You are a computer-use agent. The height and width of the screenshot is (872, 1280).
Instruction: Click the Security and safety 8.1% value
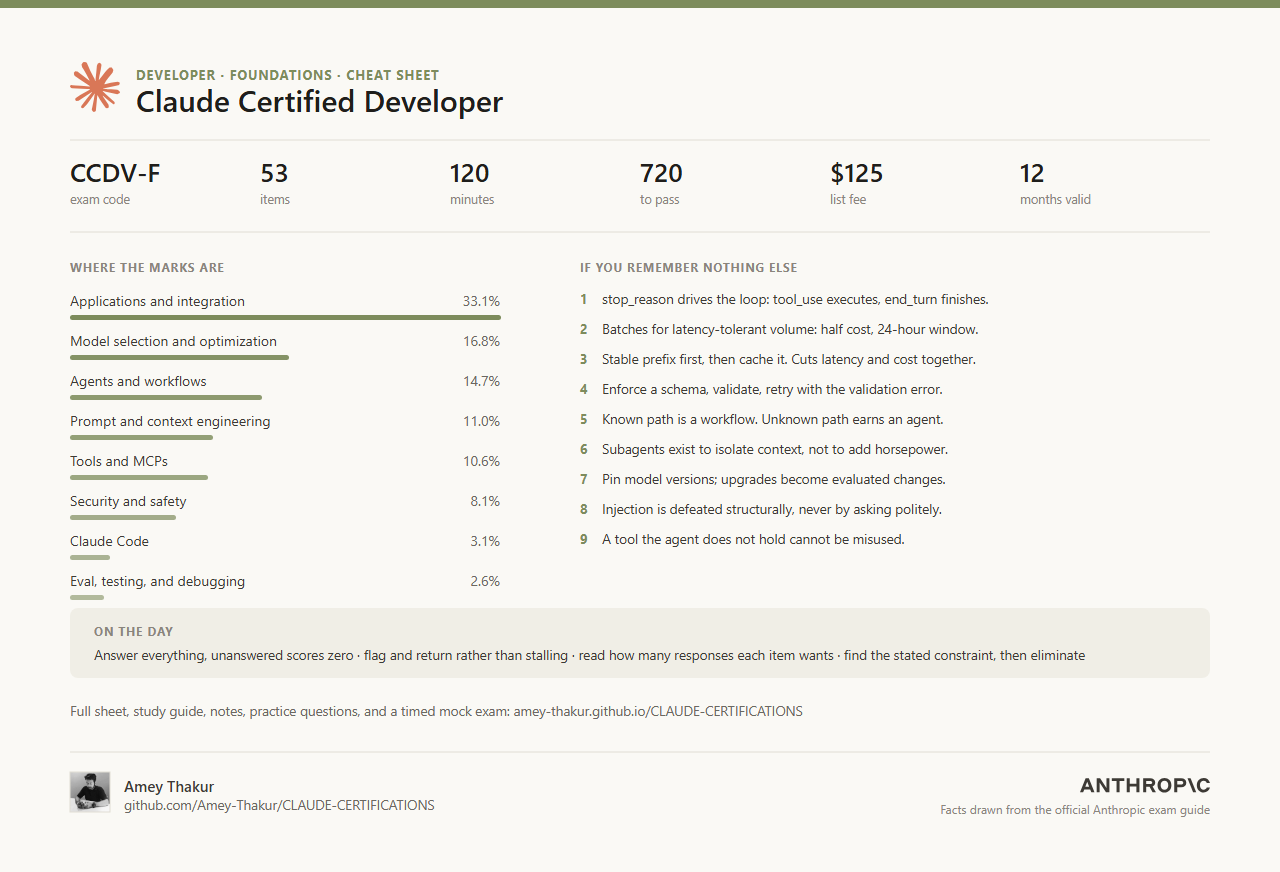485,501
